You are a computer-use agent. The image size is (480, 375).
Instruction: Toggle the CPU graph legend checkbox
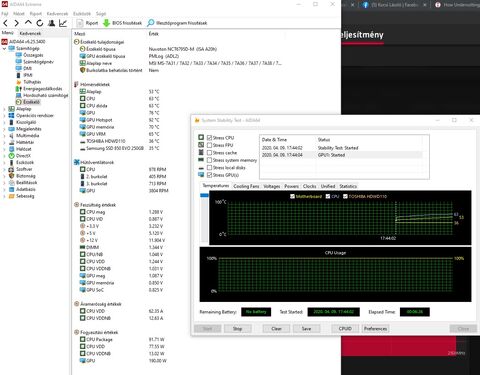(328, 196)
